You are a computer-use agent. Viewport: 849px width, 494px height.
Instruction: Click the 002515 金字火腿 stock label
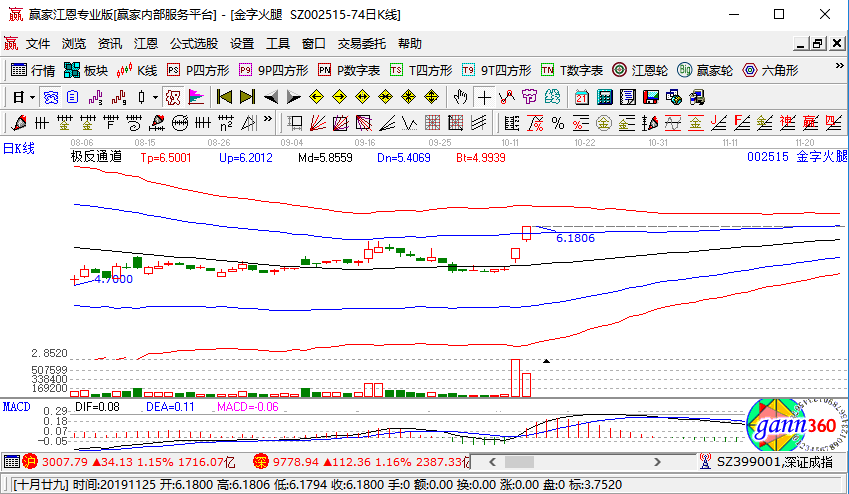pos(796,157)
